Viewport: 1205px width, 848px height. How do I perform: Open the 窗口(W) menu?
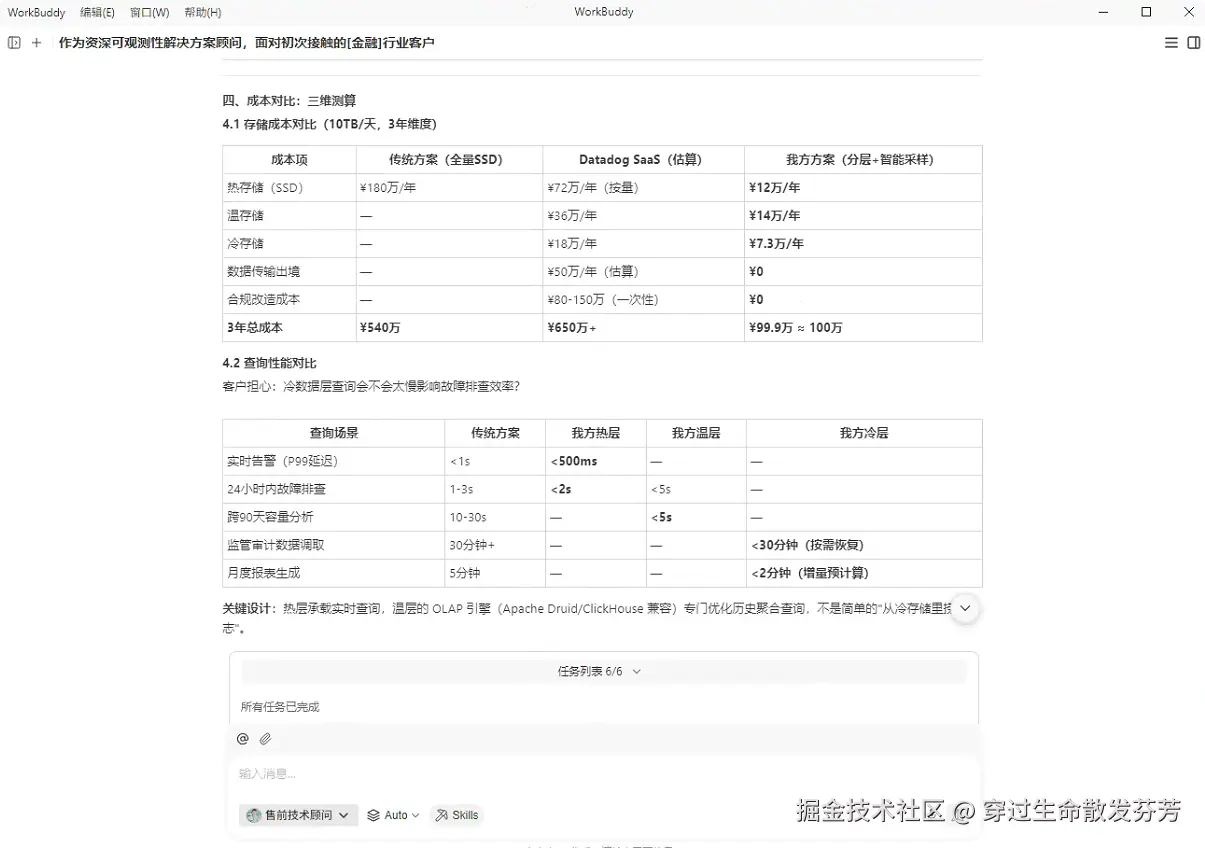pyautogui.click(x=150, y=12)
